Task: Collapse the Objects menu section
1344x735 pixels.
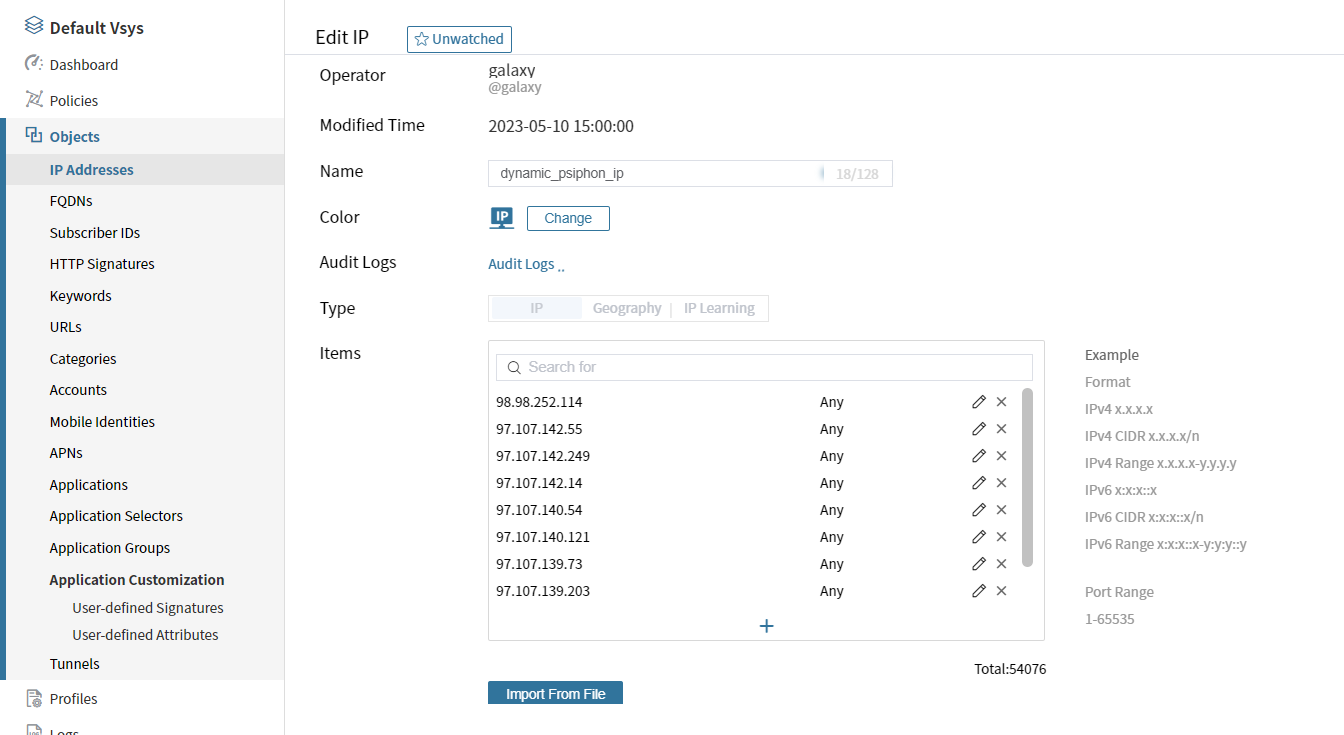Action: [x=74, y=137]
